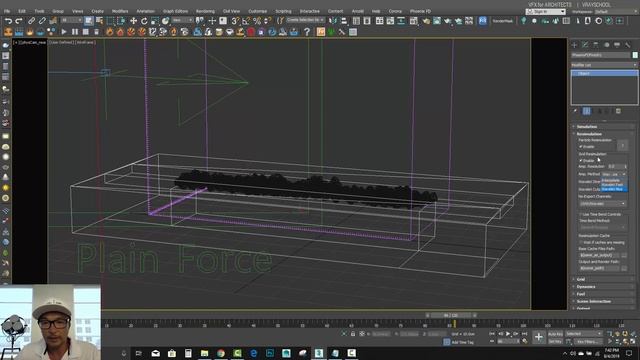
Task: Click the Phoenix pause simulation icon
Action: (x=75, y=32)
